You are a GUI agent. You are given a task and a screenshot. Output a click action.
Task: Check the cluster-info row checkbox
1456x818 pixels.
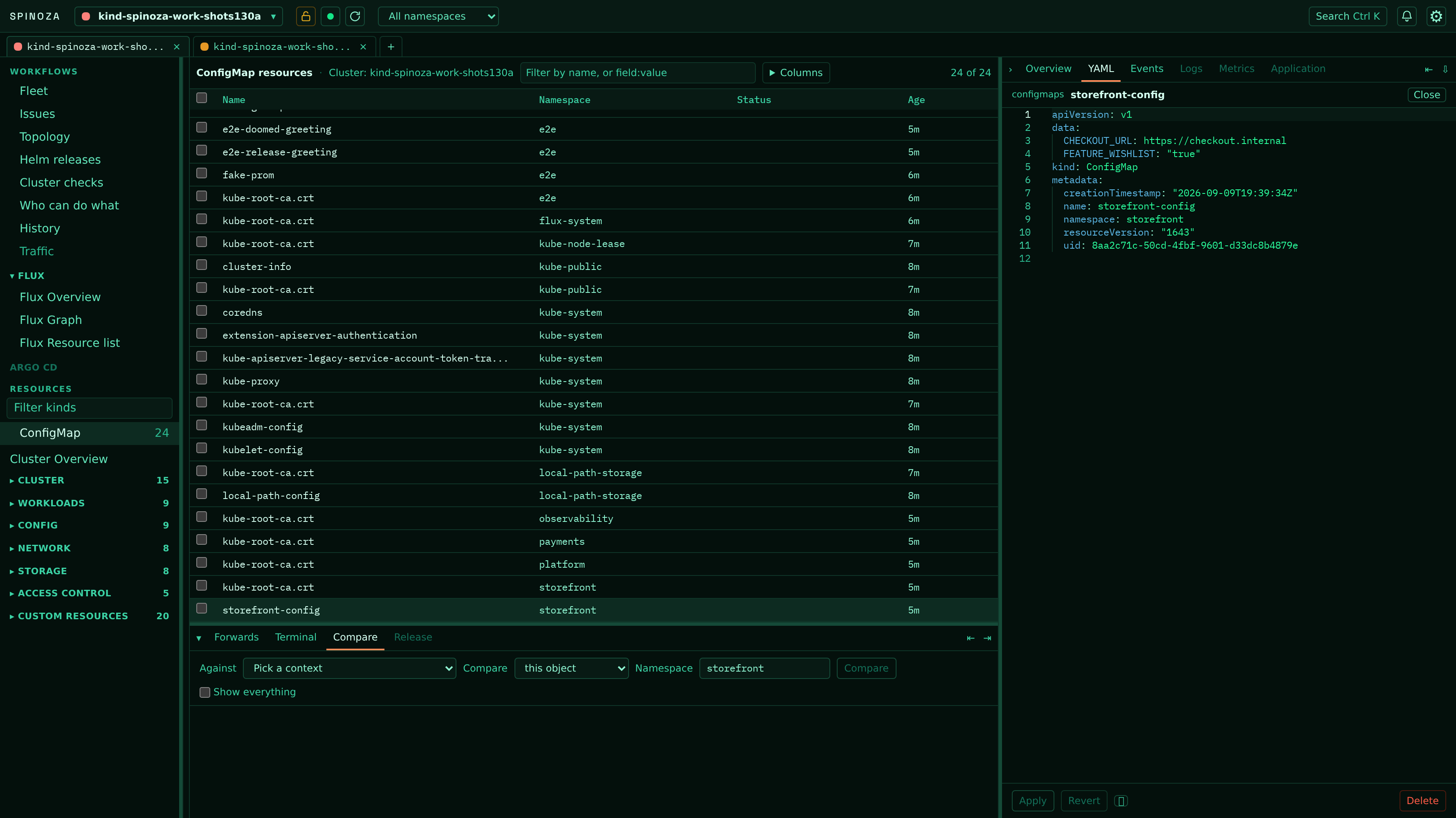coord(202,265)
